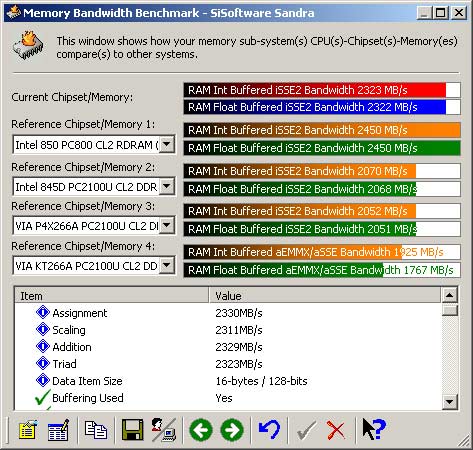Viewport: 473px width, 450px height.
Task: Cancel with the red X icon
Action: (336, 430)
